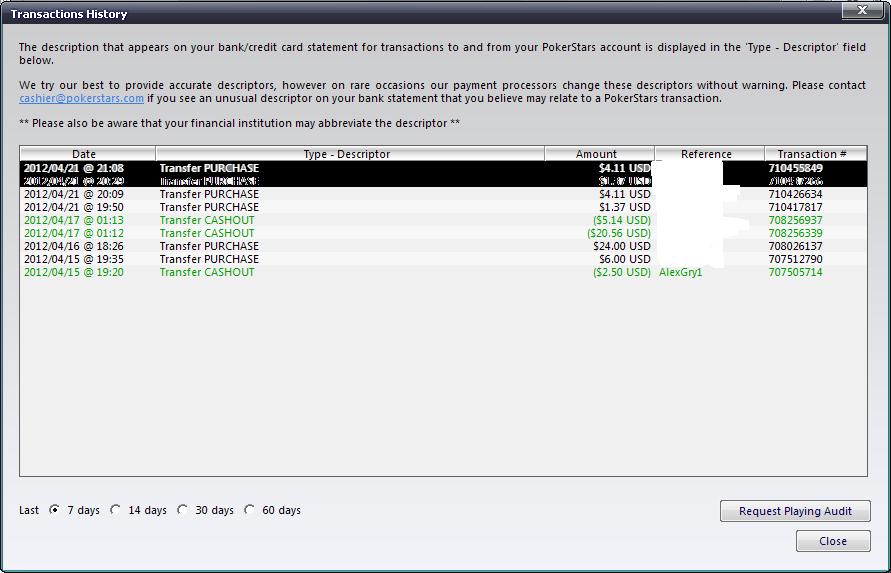Click transaction number 708256937

click(796, 221)
